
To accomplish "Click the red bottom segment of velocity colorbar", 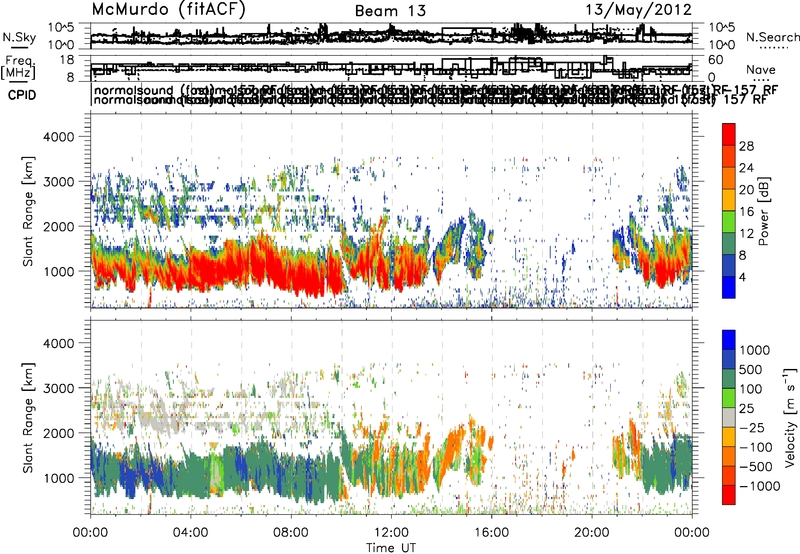I will pos(729,495).
